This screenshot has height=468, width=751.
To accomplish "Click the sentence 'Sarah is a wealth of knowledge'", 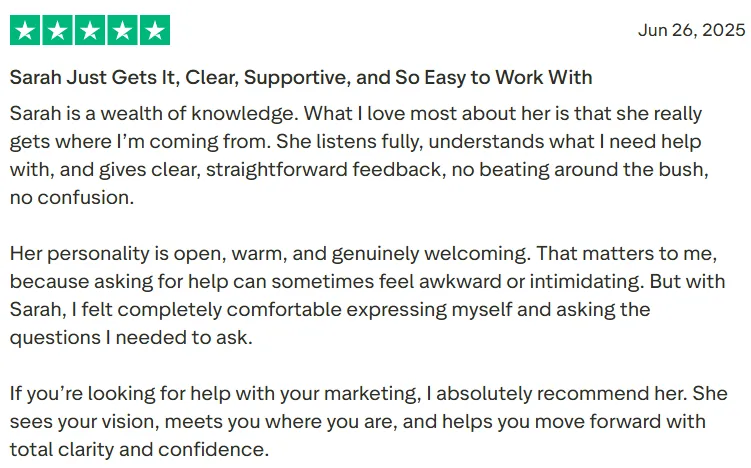I will coord(154,114).
